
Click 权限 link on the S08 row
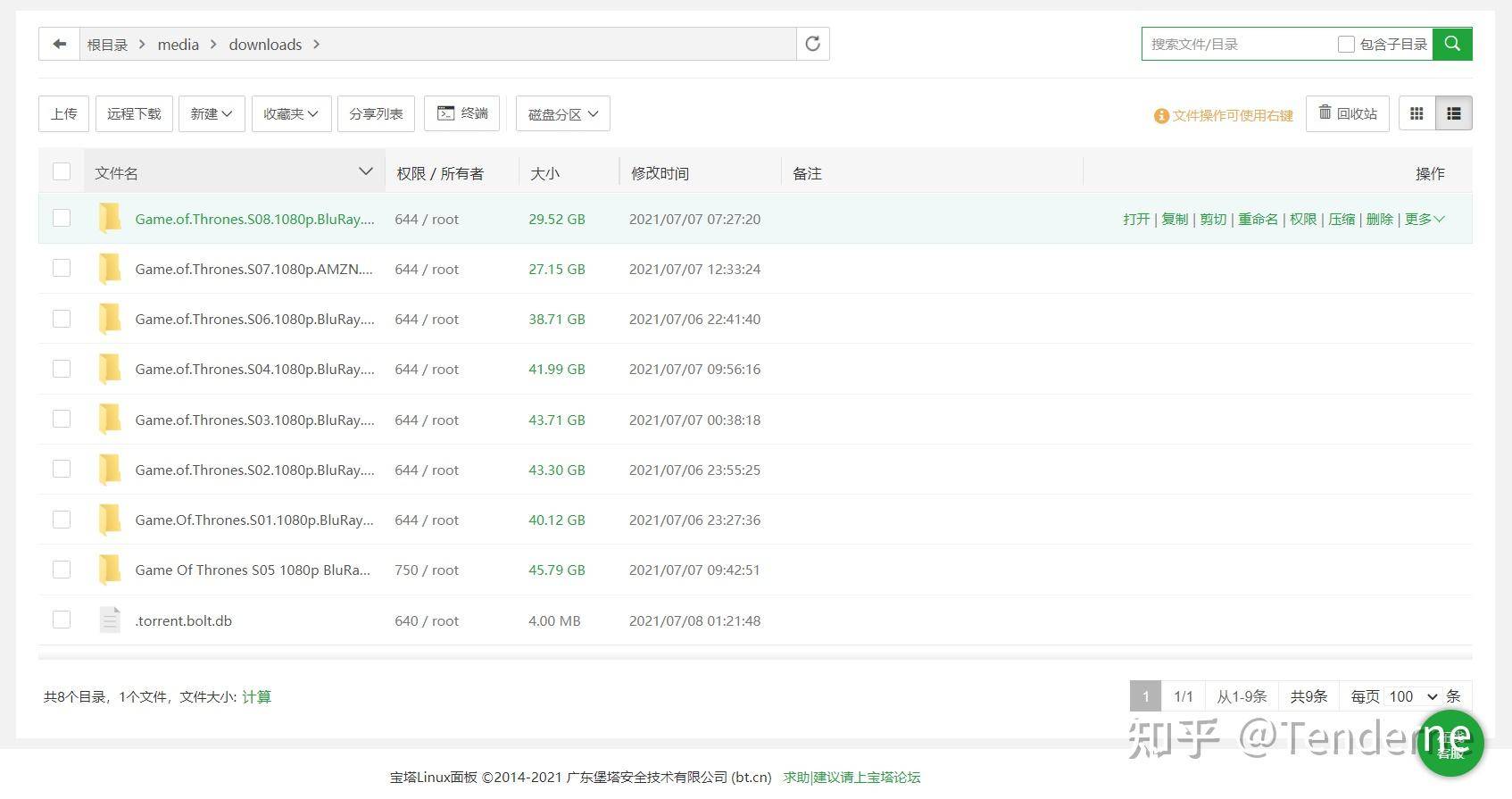(x=1303, y=219)
